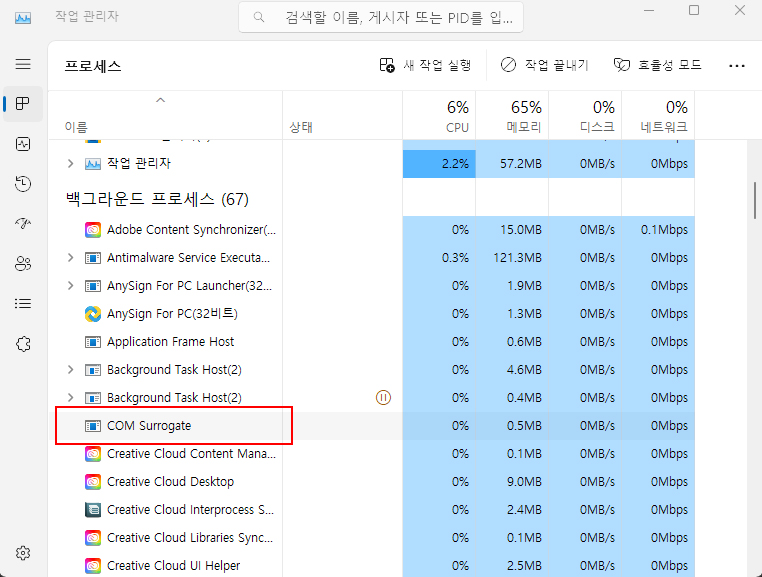
Task: Click the Task Manager app icon in title bar
Action: coord(23,18)
